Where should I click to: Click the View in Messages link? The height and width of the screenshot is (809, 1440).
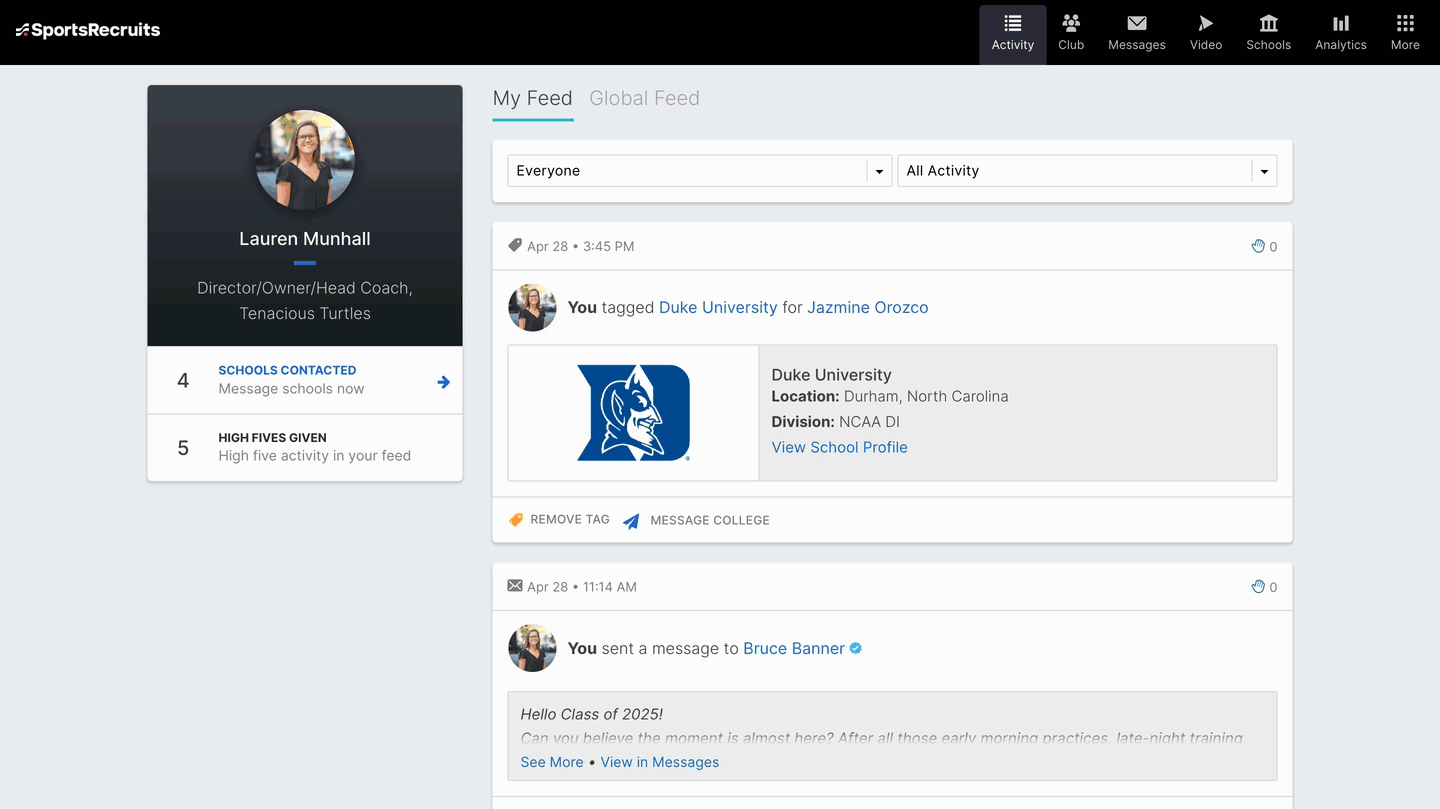pos(660,762)
